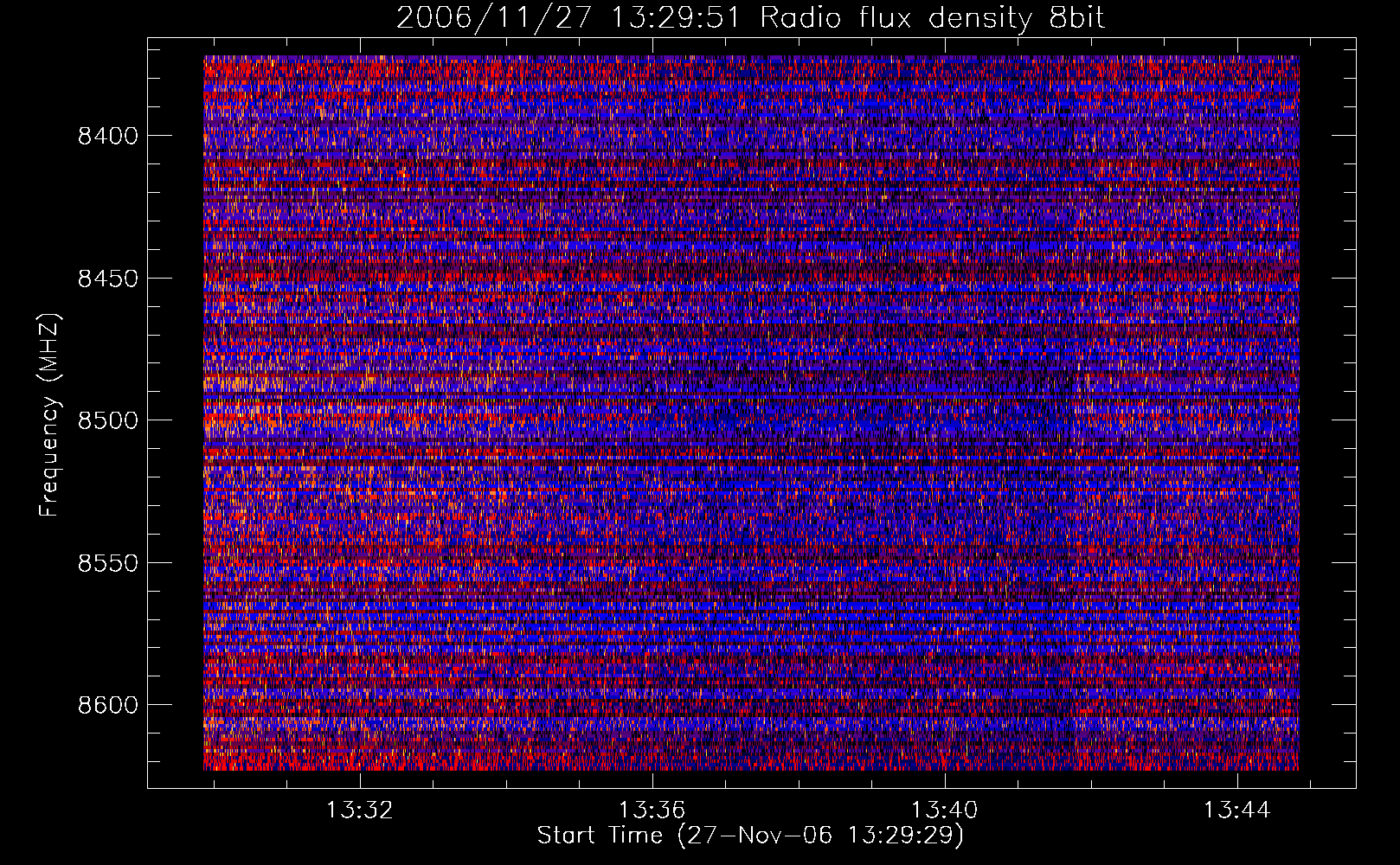Image resolution: width=1400 pixels, height=865 pixels.
Task: Select the 8450 frequency tick label
Action: (108, 279)
